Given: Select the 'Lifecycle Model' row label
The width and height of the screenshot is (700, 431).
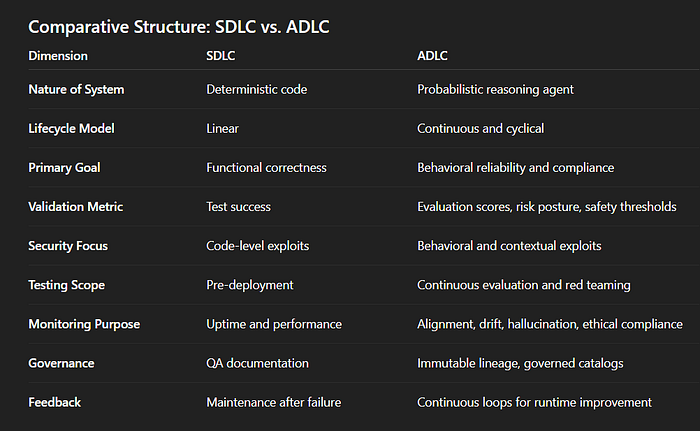Looking at the screenshot, I should point(71,129).
